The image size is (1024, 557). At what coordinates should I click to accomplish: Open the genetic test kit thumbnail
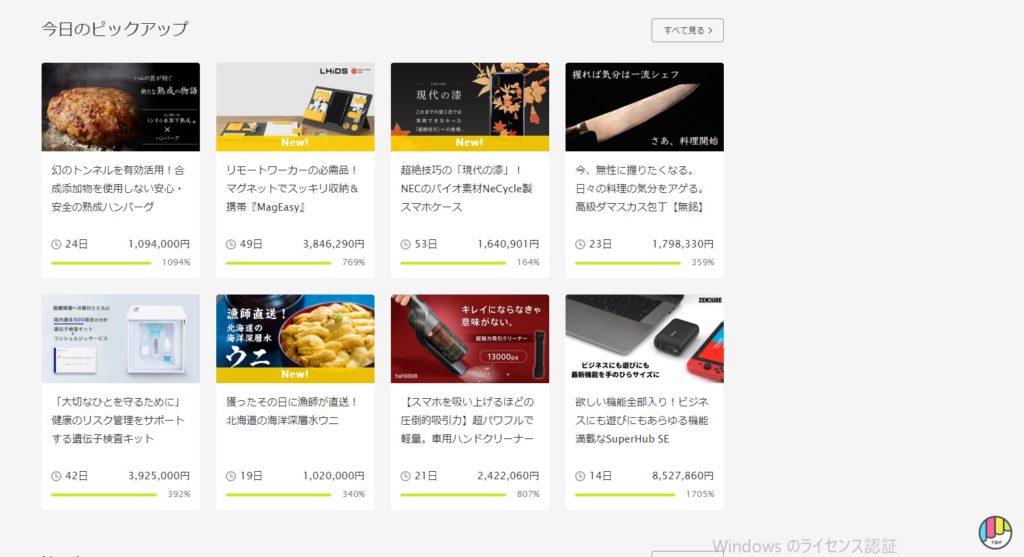pyautogui.click(x=121, y=338)
